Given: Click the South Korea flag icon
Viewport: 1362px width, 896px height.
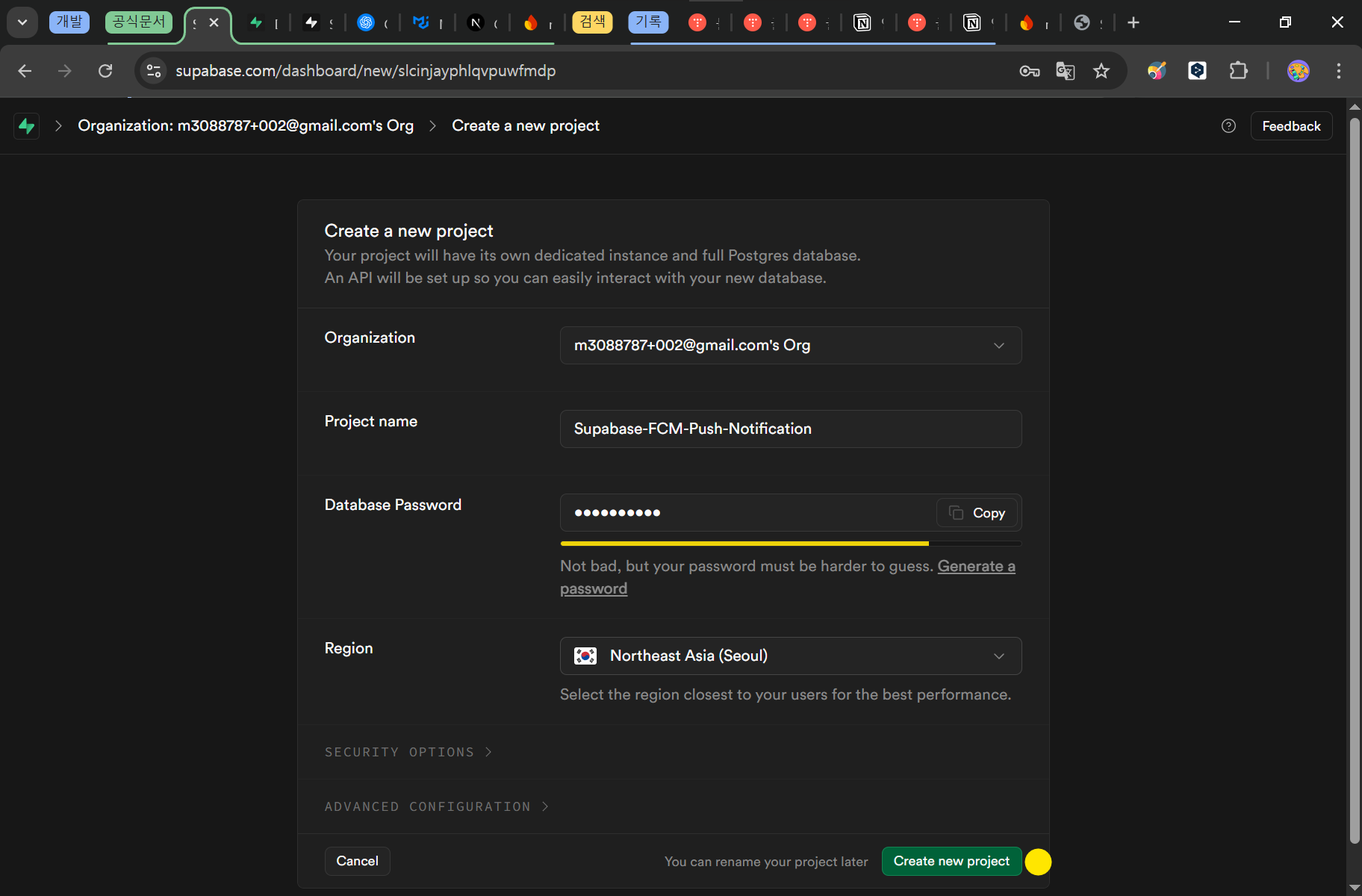Looking at the screenshot, I should click(x=585, y=656).
